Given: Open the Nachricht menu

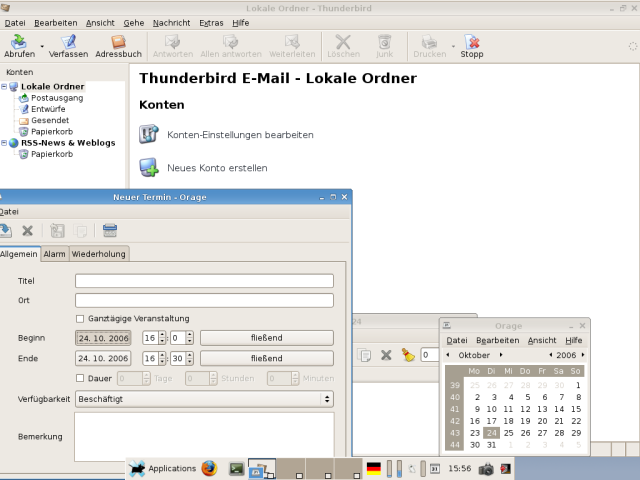Looking at the screenshot, I should [171, 23].
